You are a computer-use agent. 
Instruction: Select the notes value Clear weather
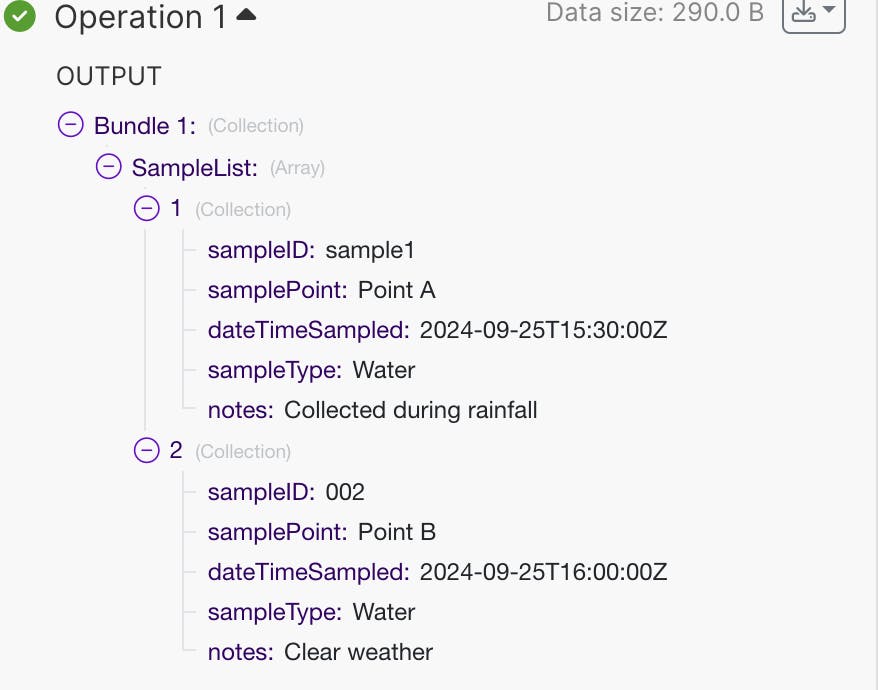[358, 652]
